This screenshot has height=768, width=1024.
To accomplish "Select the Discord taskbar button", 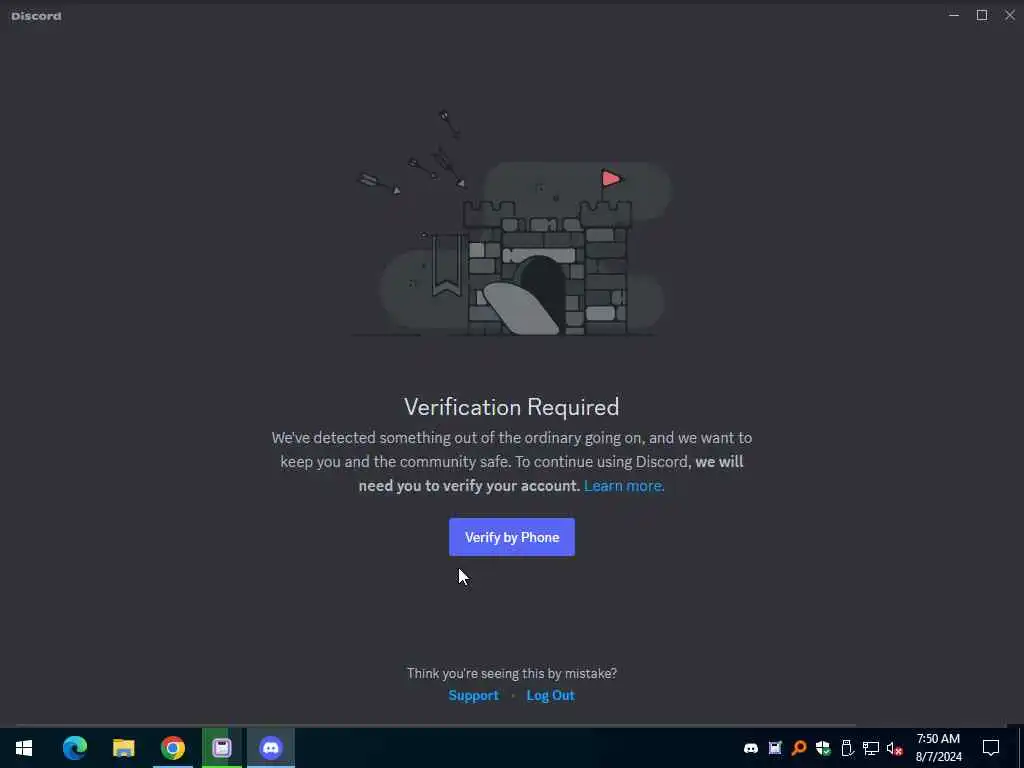I will pyautogui.click(x=270, y=748).
